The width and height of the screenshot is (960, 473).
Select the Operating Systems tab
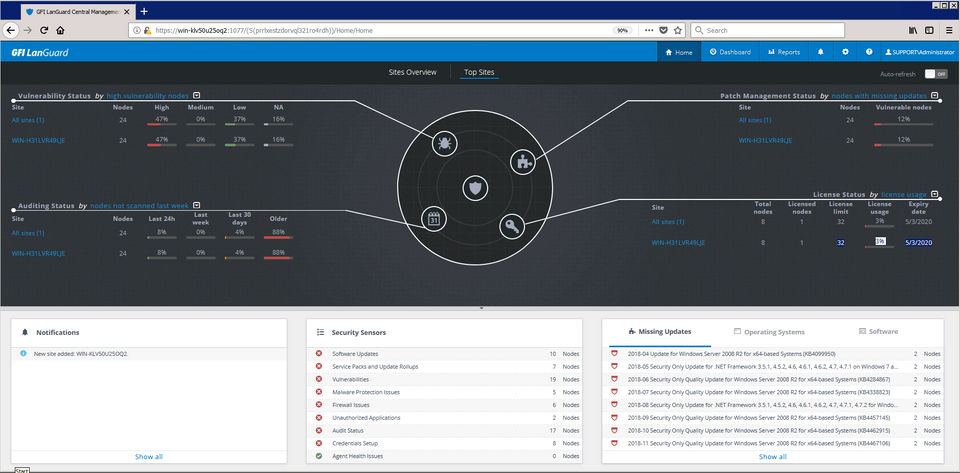769,332
